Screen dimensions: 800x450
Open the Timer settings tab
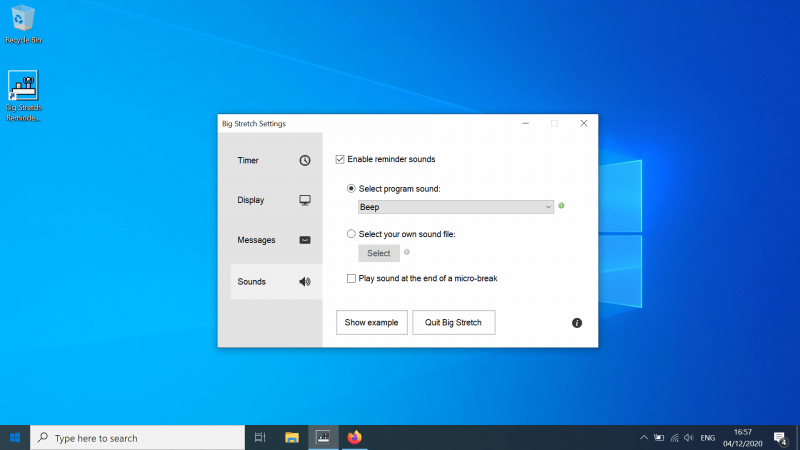[x=276, y=160]
